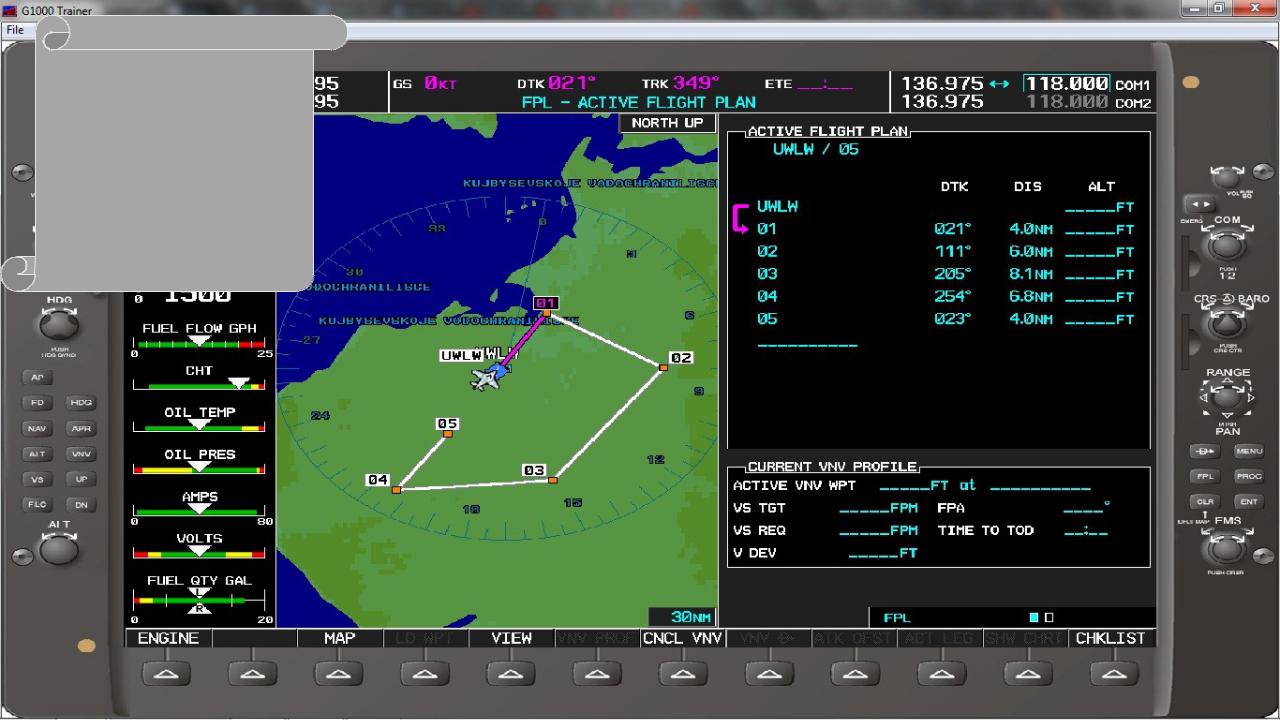Toggle the FLC flight level change key
The width and height of the screenshot is (1280, 720).
tap(37, 504)
